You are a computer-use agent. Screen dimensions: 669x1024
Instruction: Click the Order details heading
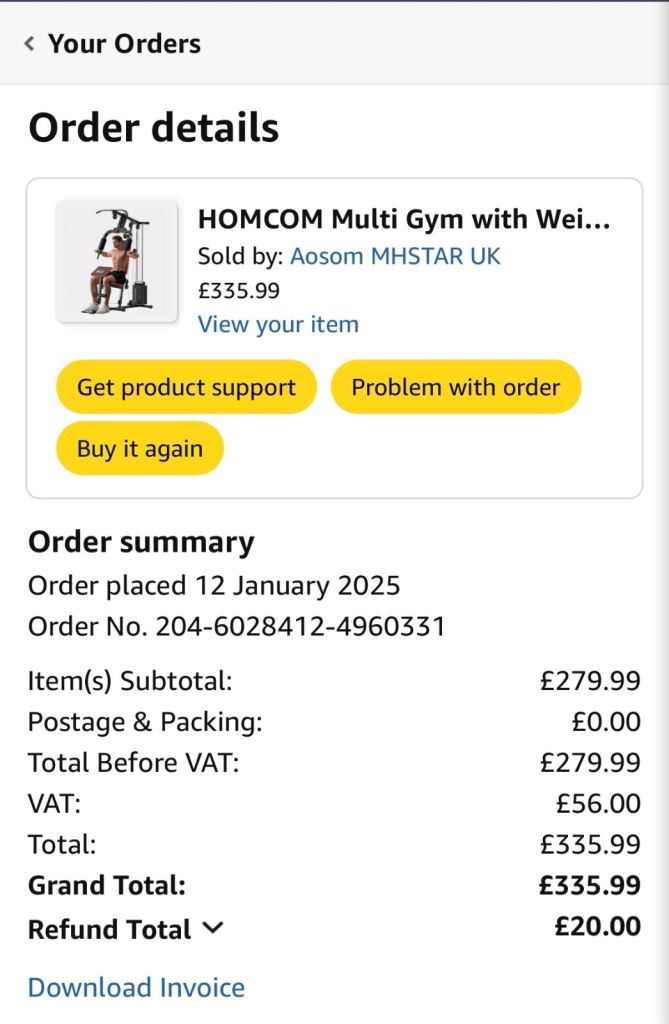tap(154, 127)
